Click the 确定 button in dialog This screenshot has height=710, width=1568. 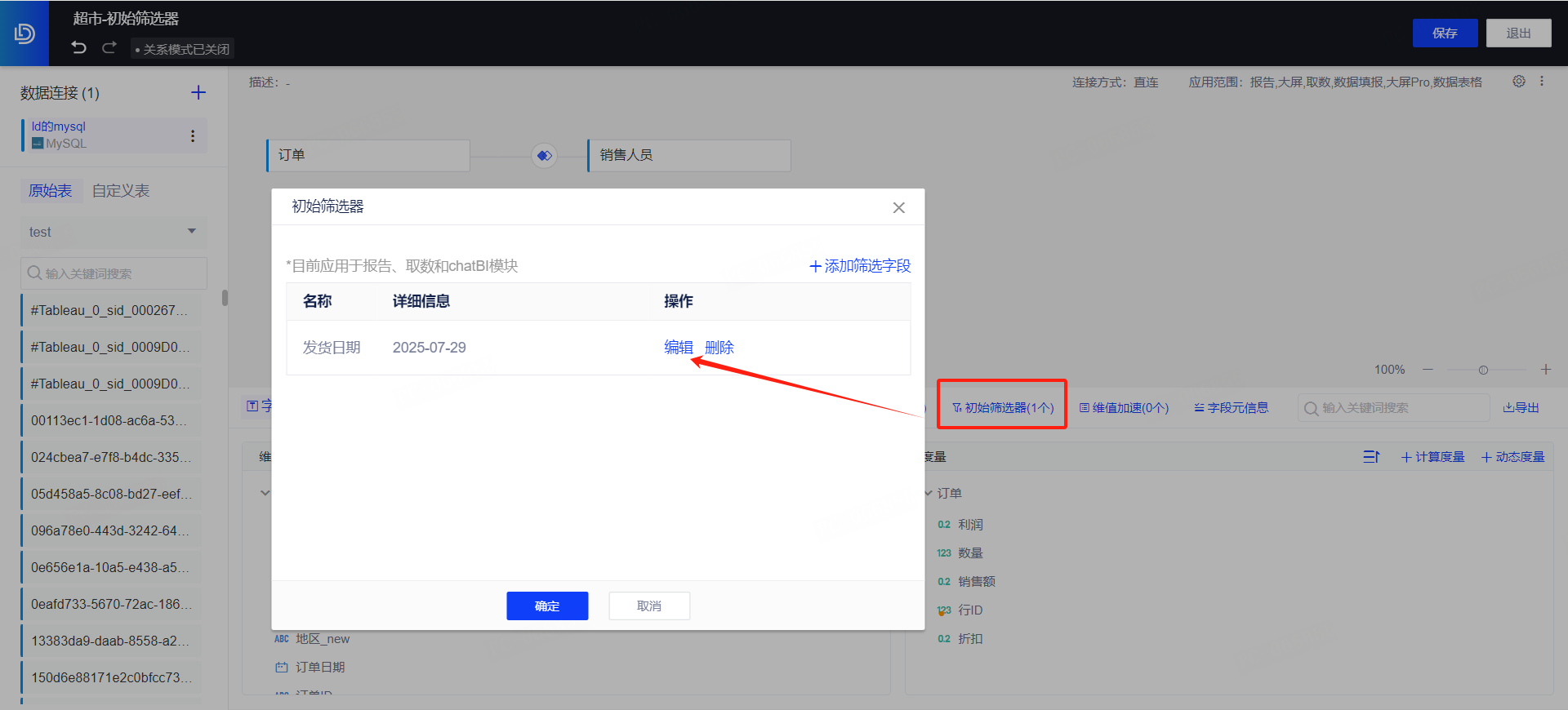[x=547, y=606]
